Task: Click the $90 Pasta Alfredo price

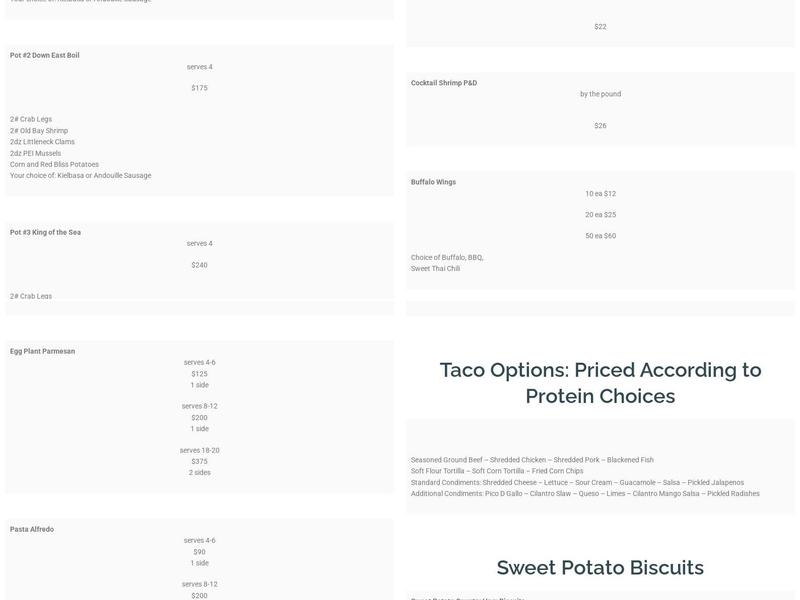Action: 199,551
